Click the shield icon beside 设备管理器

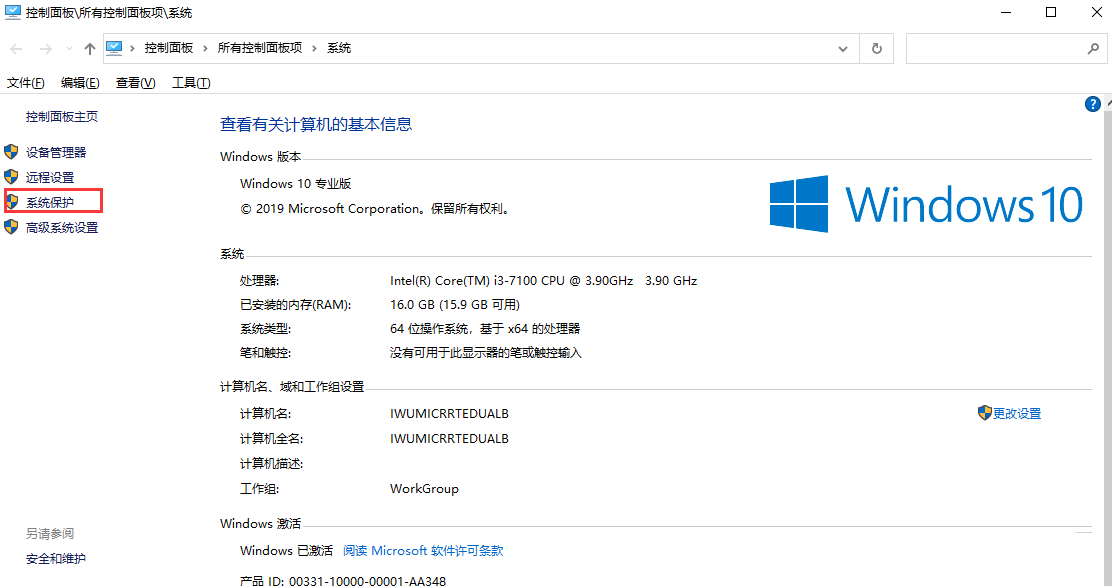coord(11,152)
